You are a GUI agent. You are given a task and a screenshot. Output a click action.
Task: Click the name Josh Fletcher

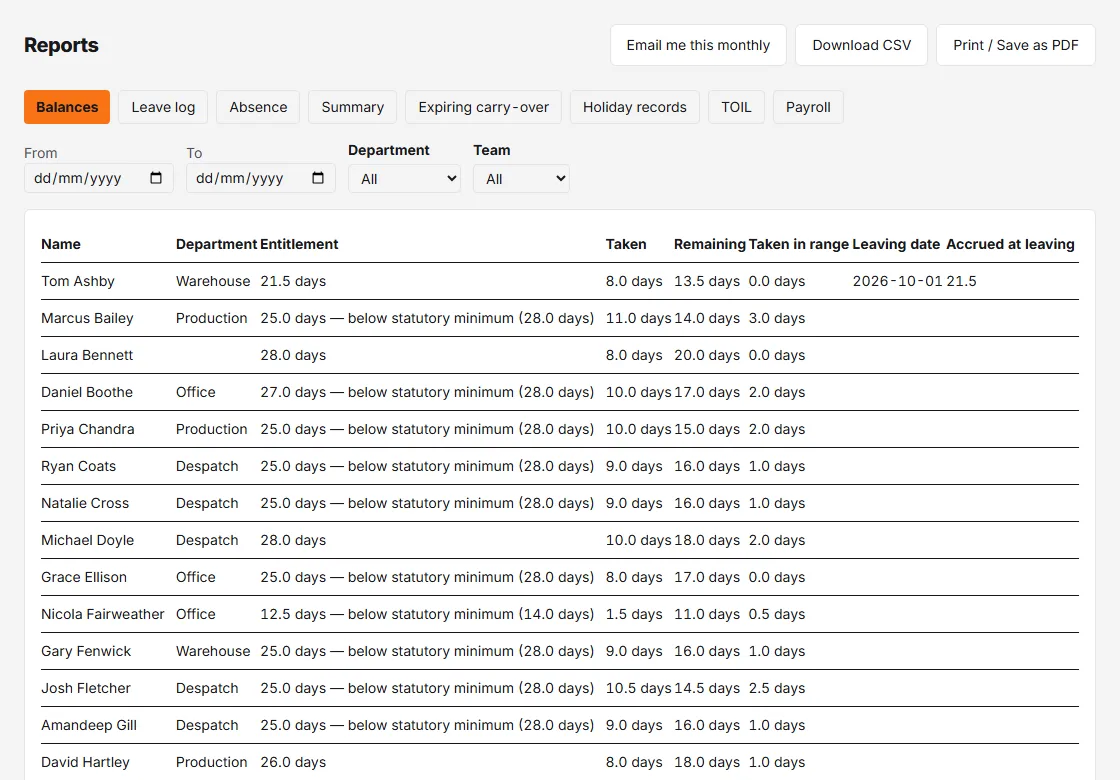pyautogui.click(x=86, y=689)
